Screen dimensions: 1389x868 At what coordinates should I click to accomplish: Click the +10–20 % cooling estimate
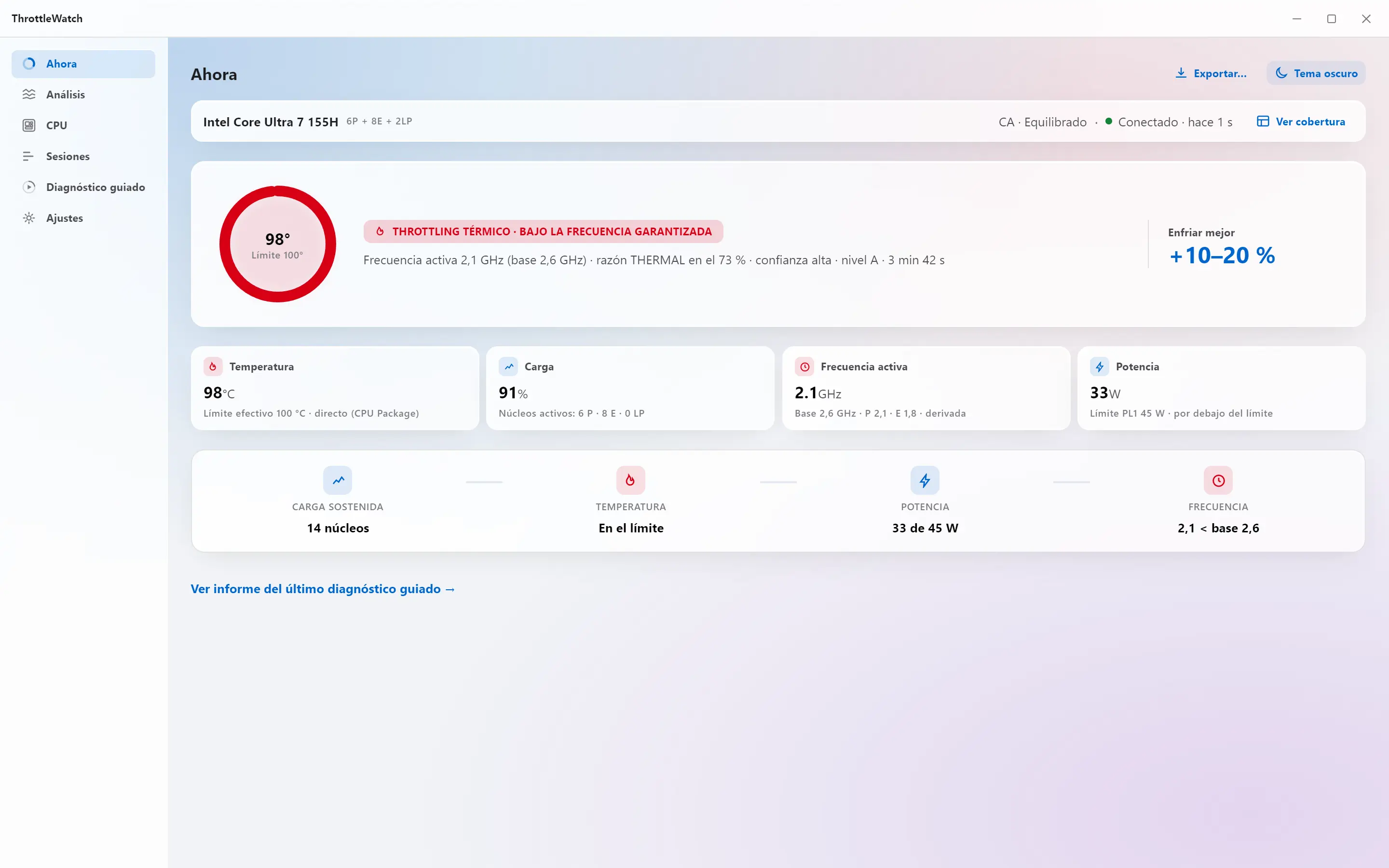1222,256
